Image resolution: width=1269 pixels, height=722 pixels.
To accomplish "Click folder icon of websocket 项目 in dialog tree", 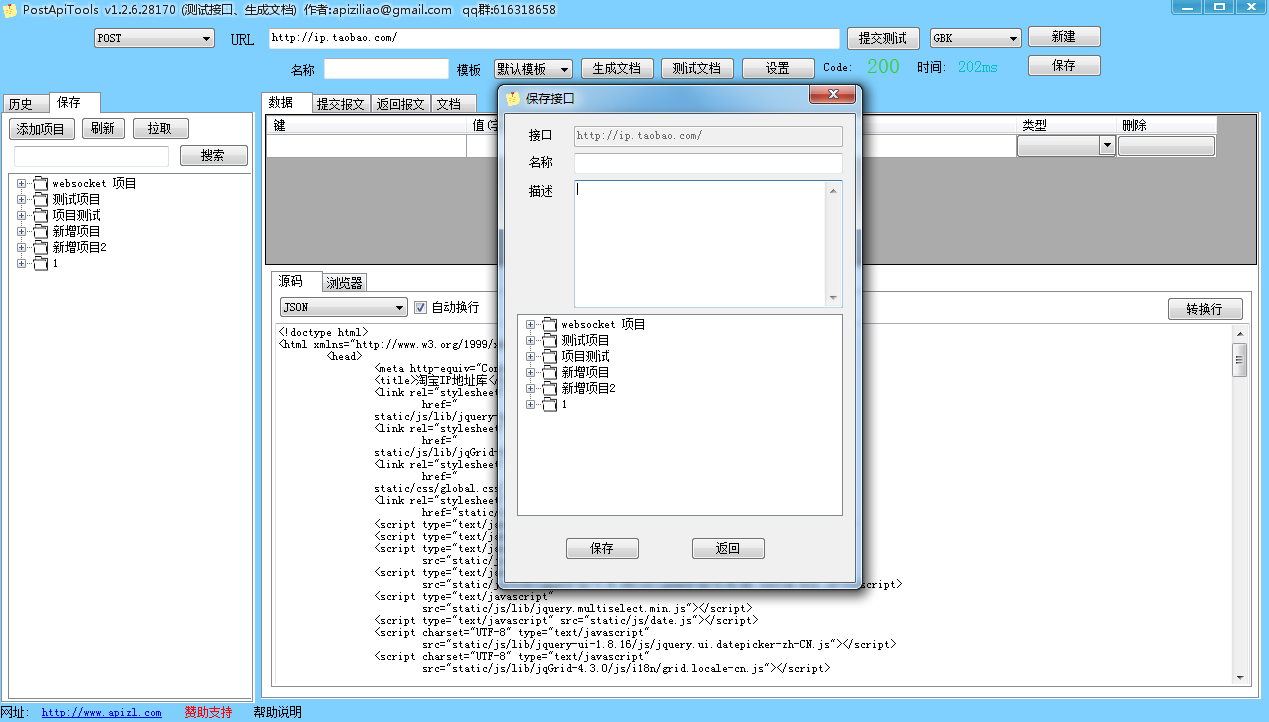I will pyautogui.click(x=549, y=324).
